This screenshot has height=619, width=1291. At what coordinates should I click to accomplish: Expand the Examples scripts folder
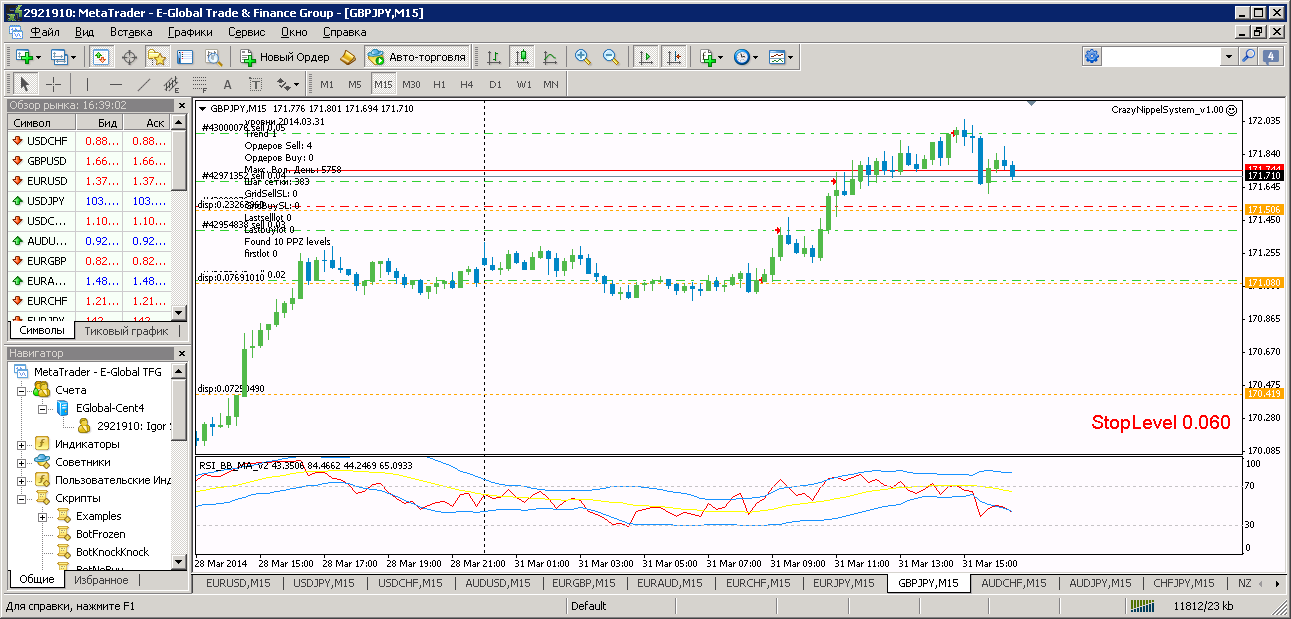[x=42, y=516]
